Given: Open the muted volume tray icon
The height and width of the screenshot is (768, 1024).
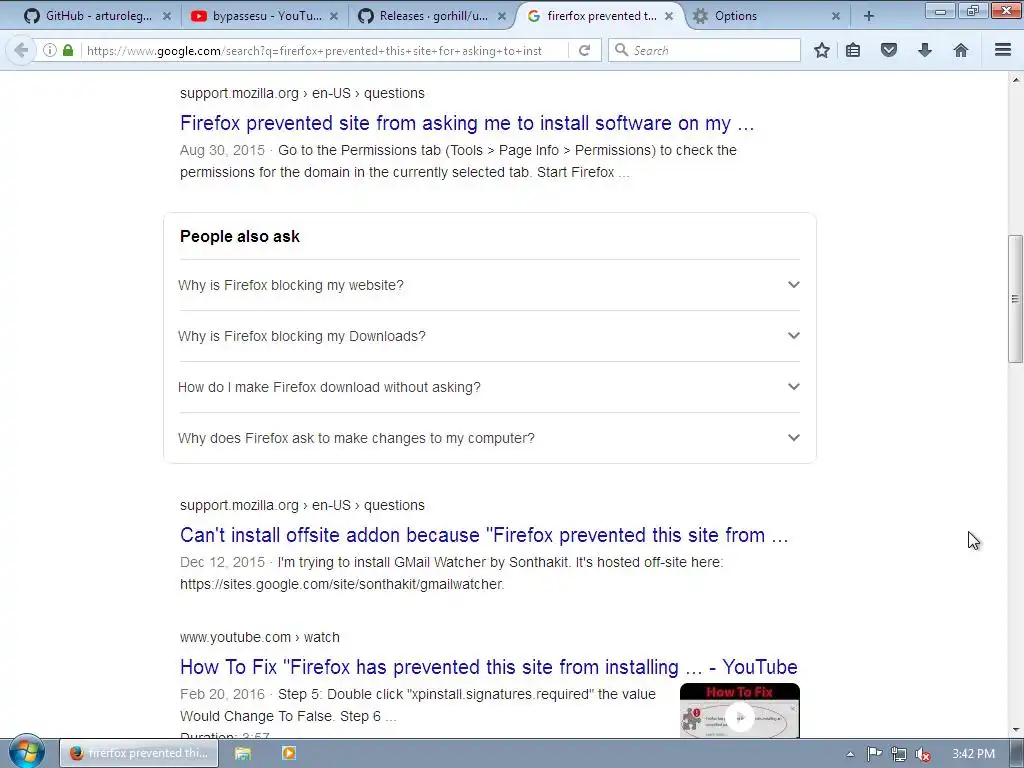Looking at the screenshot, I should [923, 754].
